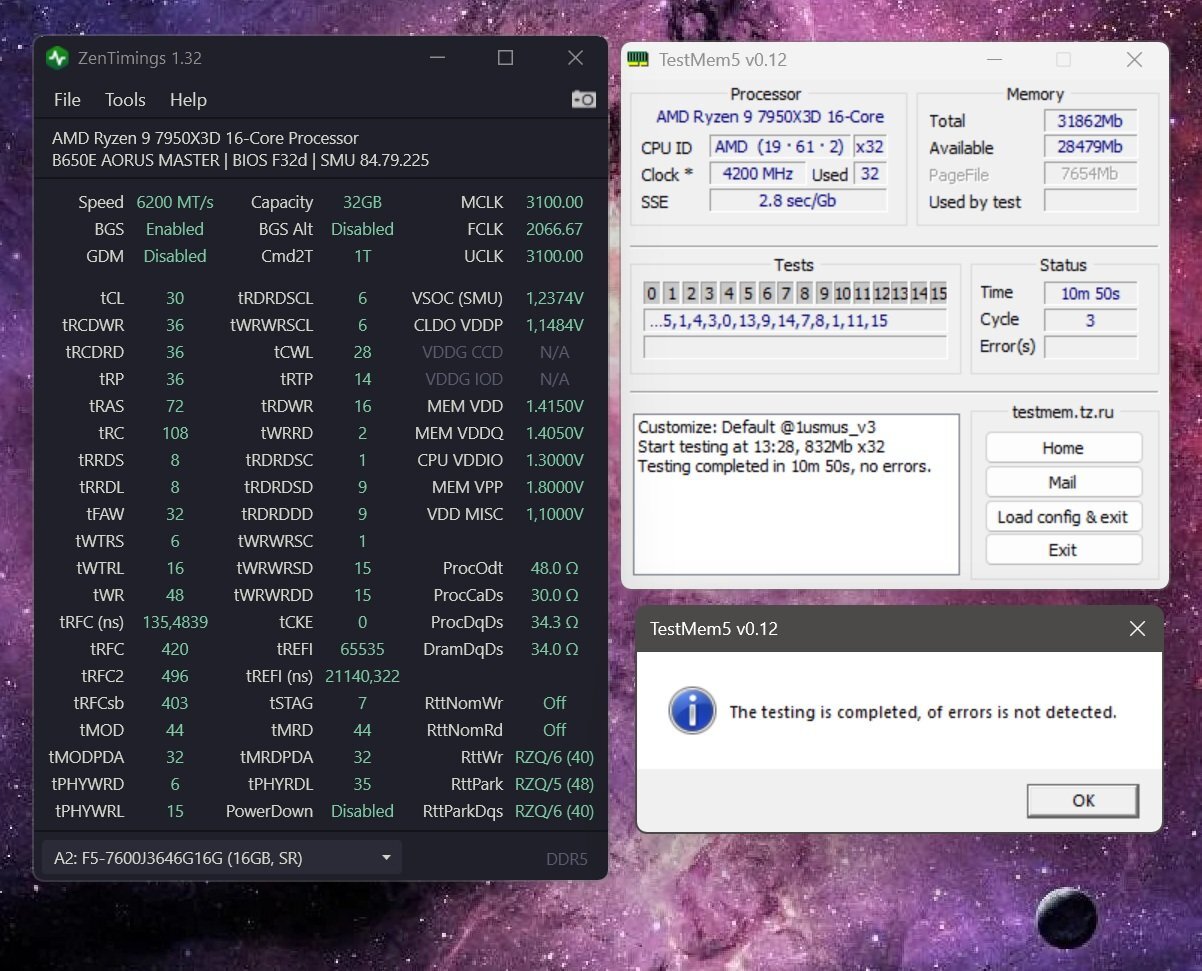The width and height of the screenshot is (1202, 971).
Task: Click the AMD Ryzen 9 7950X3D processor line in ZenTimings
Action: click(x=205, y=138)
